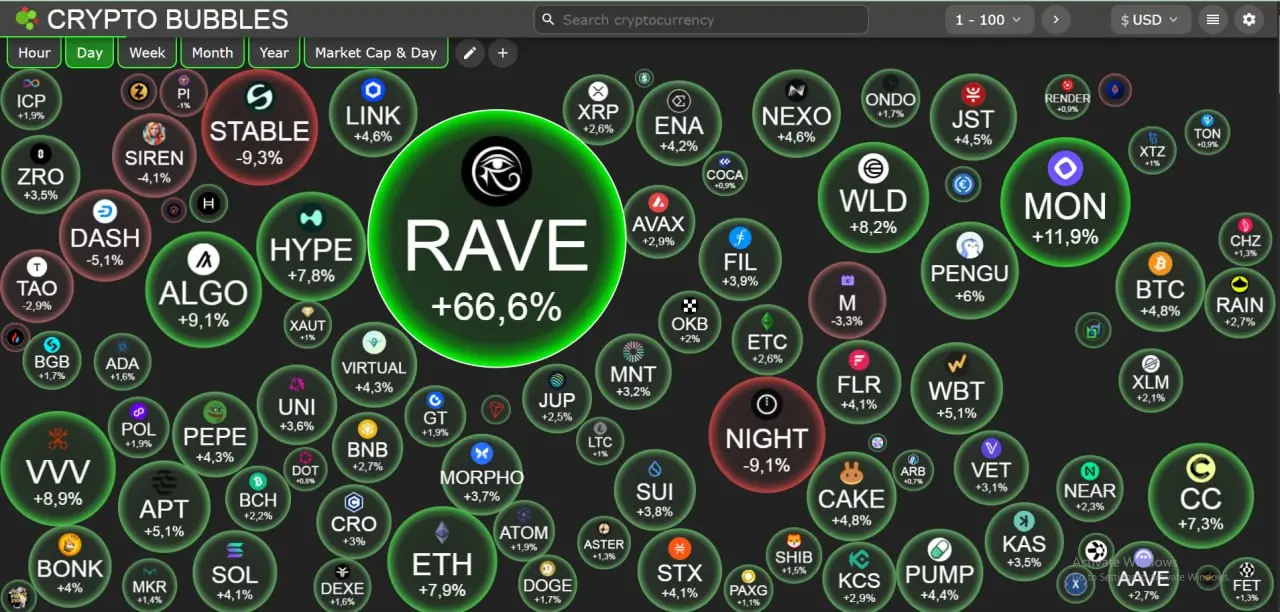Switch to the Hour timeframe tab

(34, 53)
